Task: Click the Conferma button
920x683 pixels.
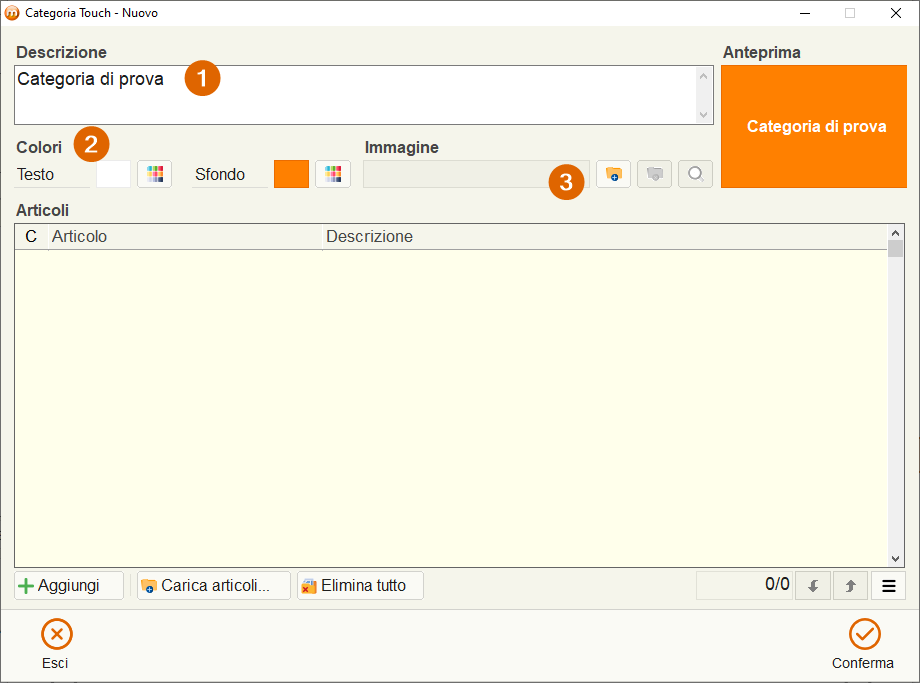Action: [x=863, y=644]
